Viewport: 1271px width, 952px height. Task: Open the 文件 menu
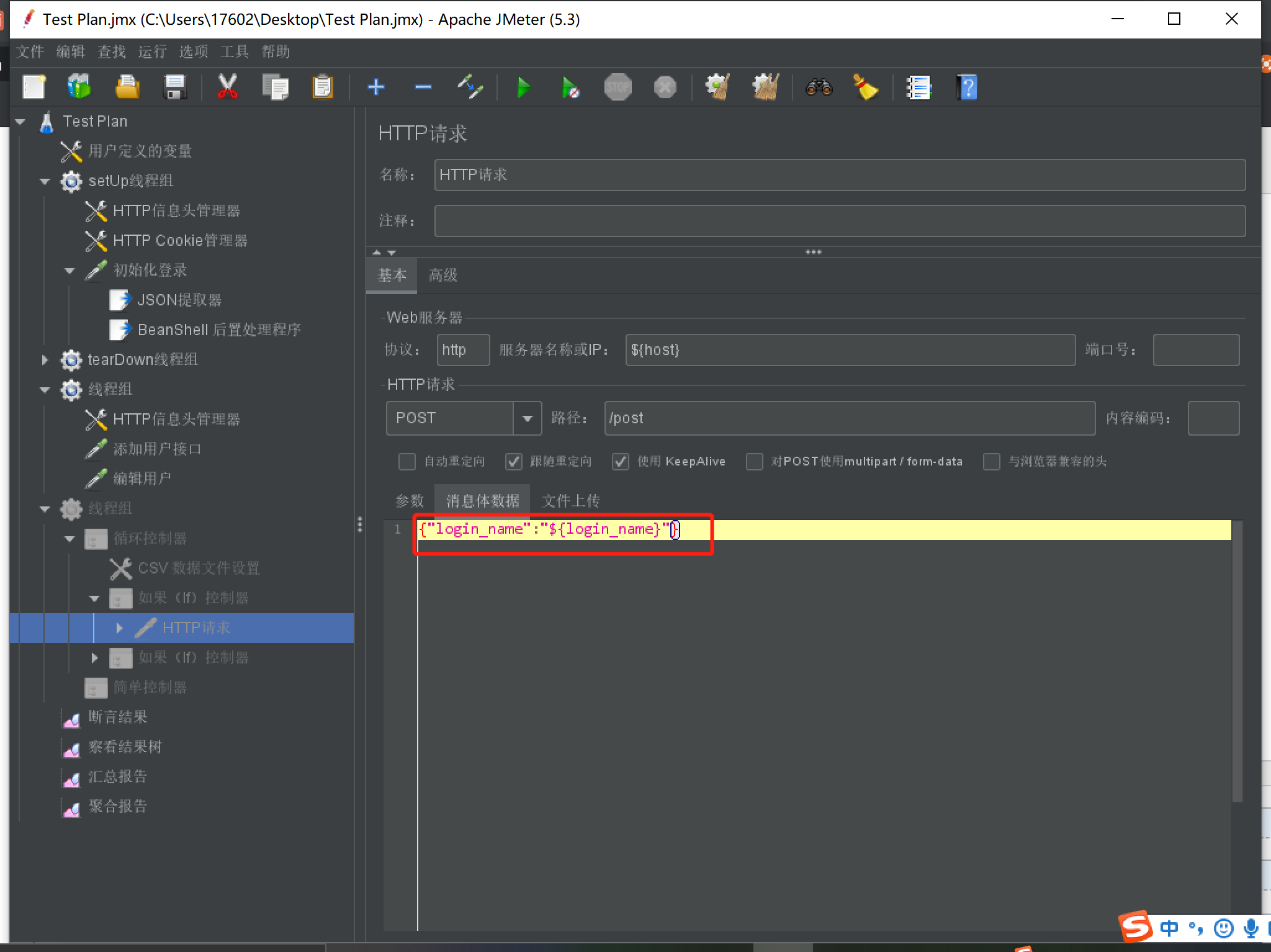click(x=30, y=52)
